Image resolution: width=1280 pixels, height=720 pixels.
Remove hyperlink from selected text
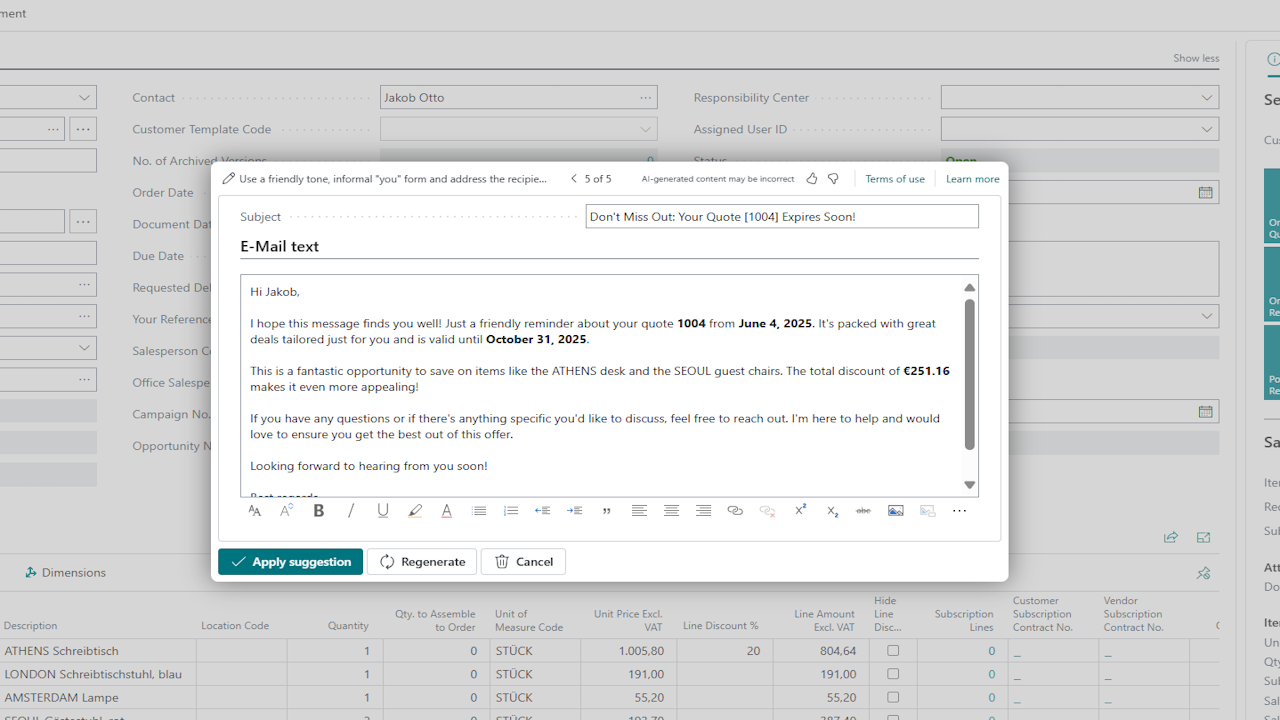click(767, 511)
